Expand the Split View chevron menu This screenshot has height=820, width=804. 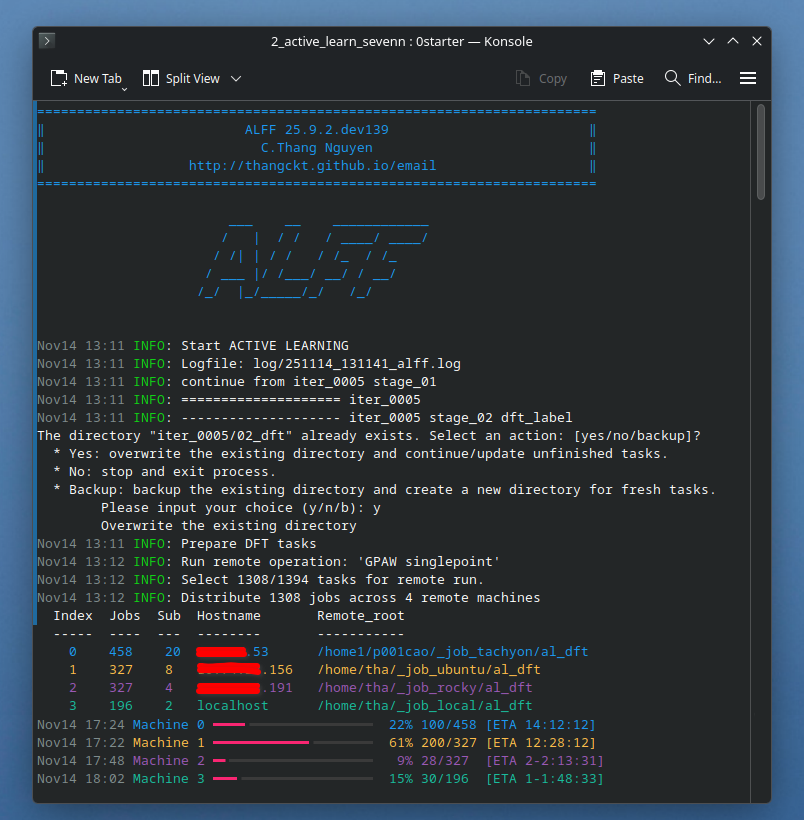click(236, 78)
